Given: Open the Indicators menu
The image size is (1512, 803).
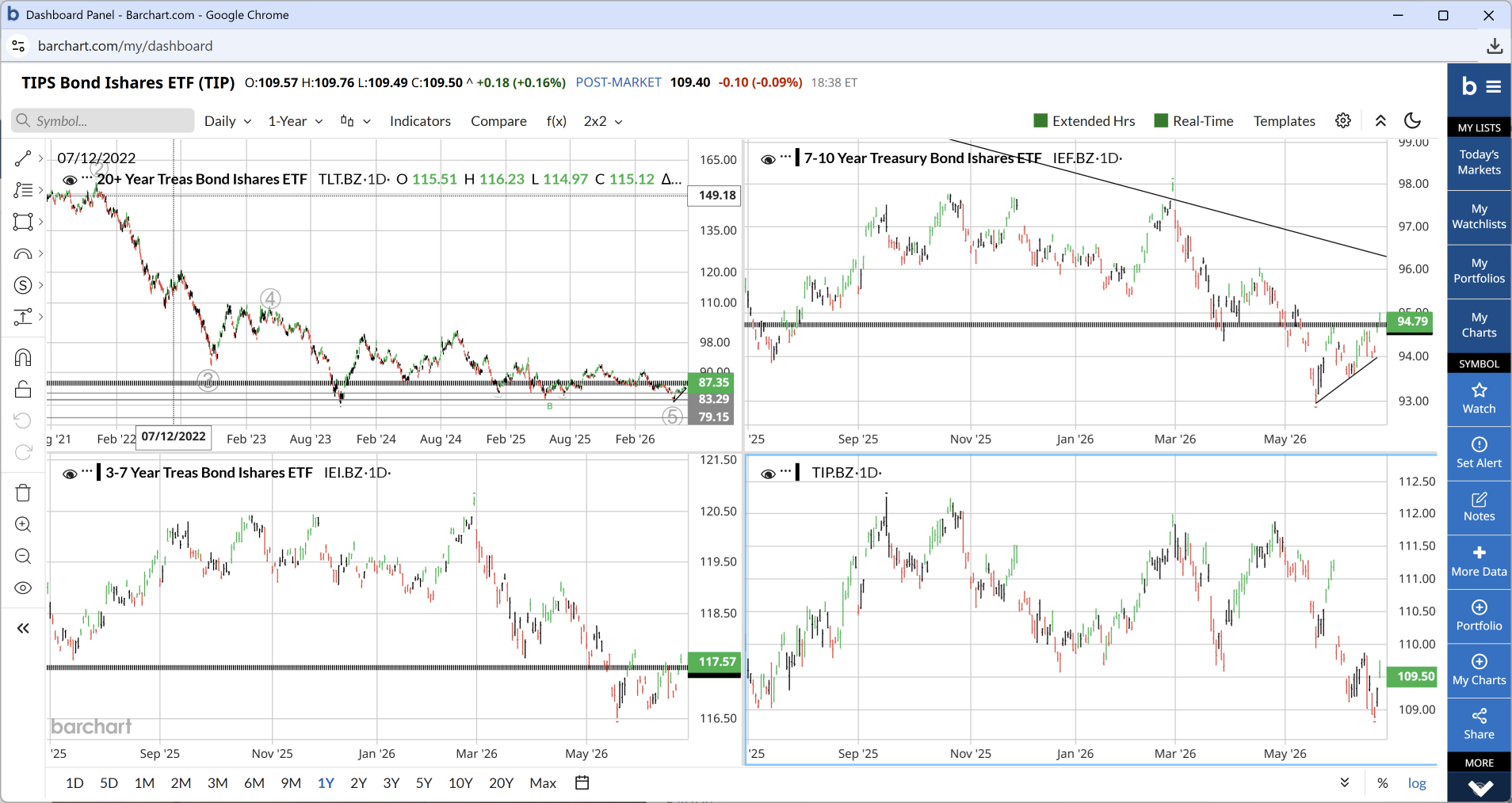Looking at the screenshot, I should click(420, 121).
